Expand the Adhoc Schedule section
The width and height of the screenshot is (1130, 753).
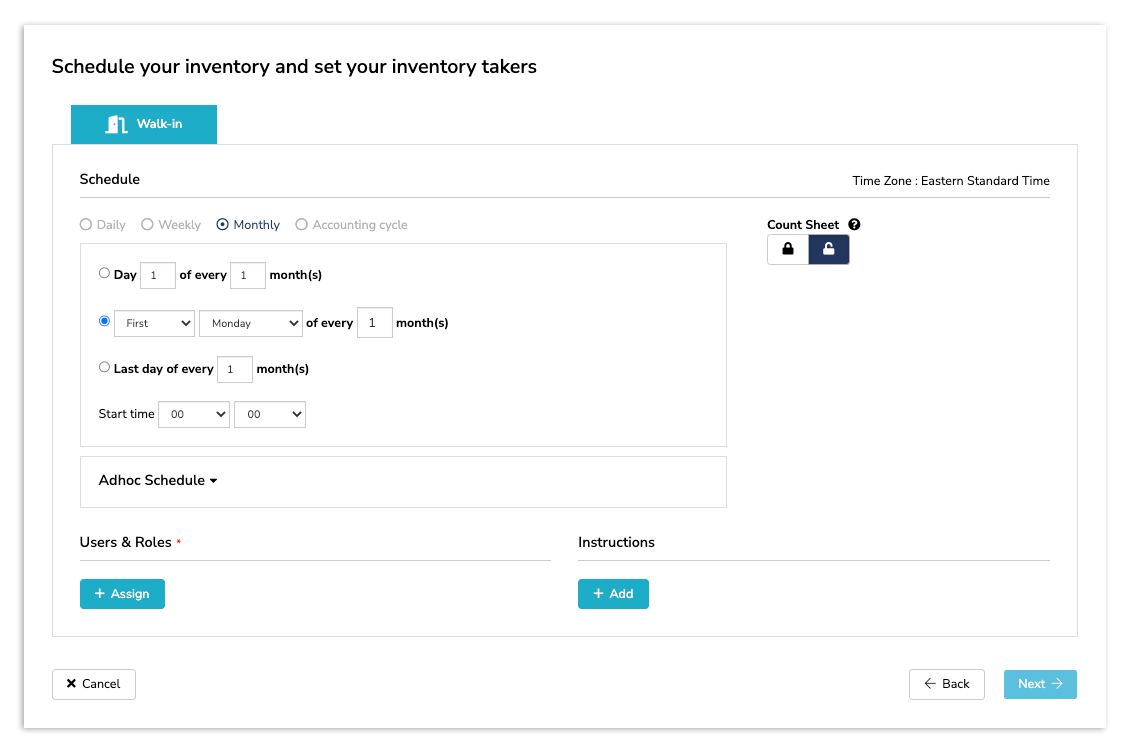click(x=157, y=481)
